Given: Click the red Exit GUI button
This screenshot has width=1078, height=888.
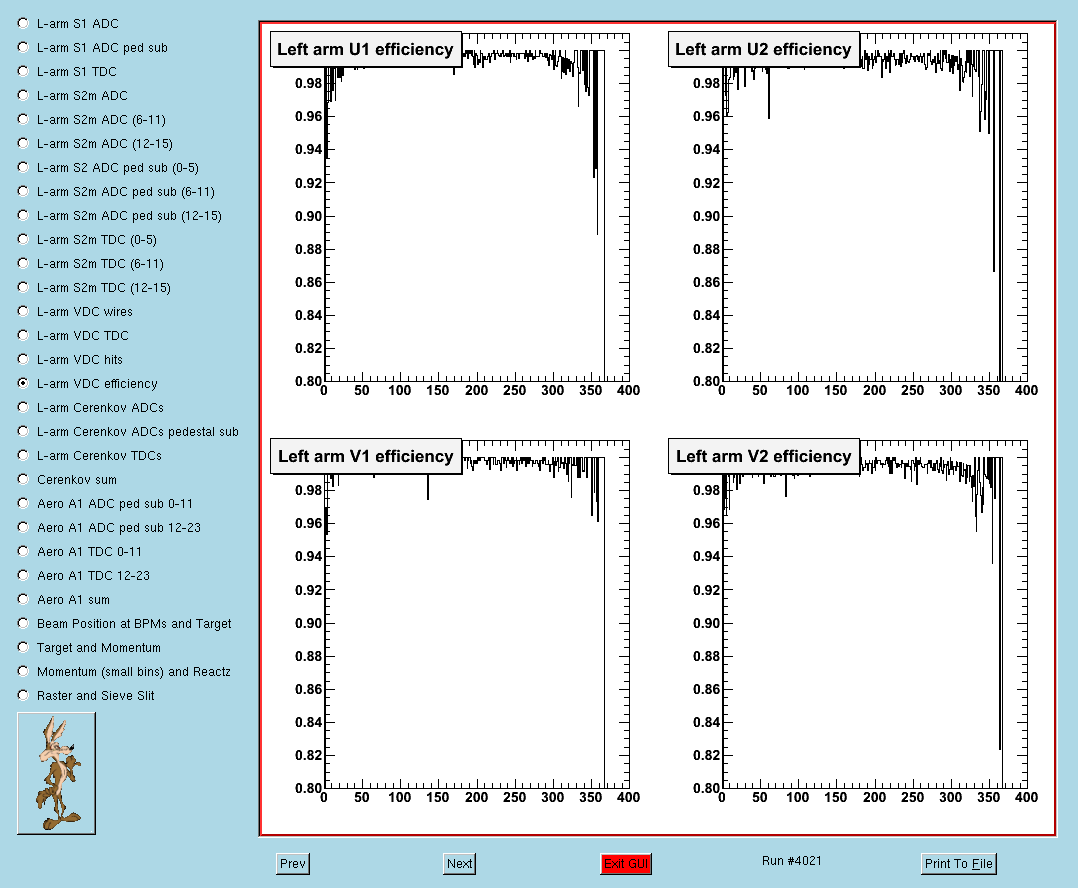Looking at the screenshot, I should point(626,864).
